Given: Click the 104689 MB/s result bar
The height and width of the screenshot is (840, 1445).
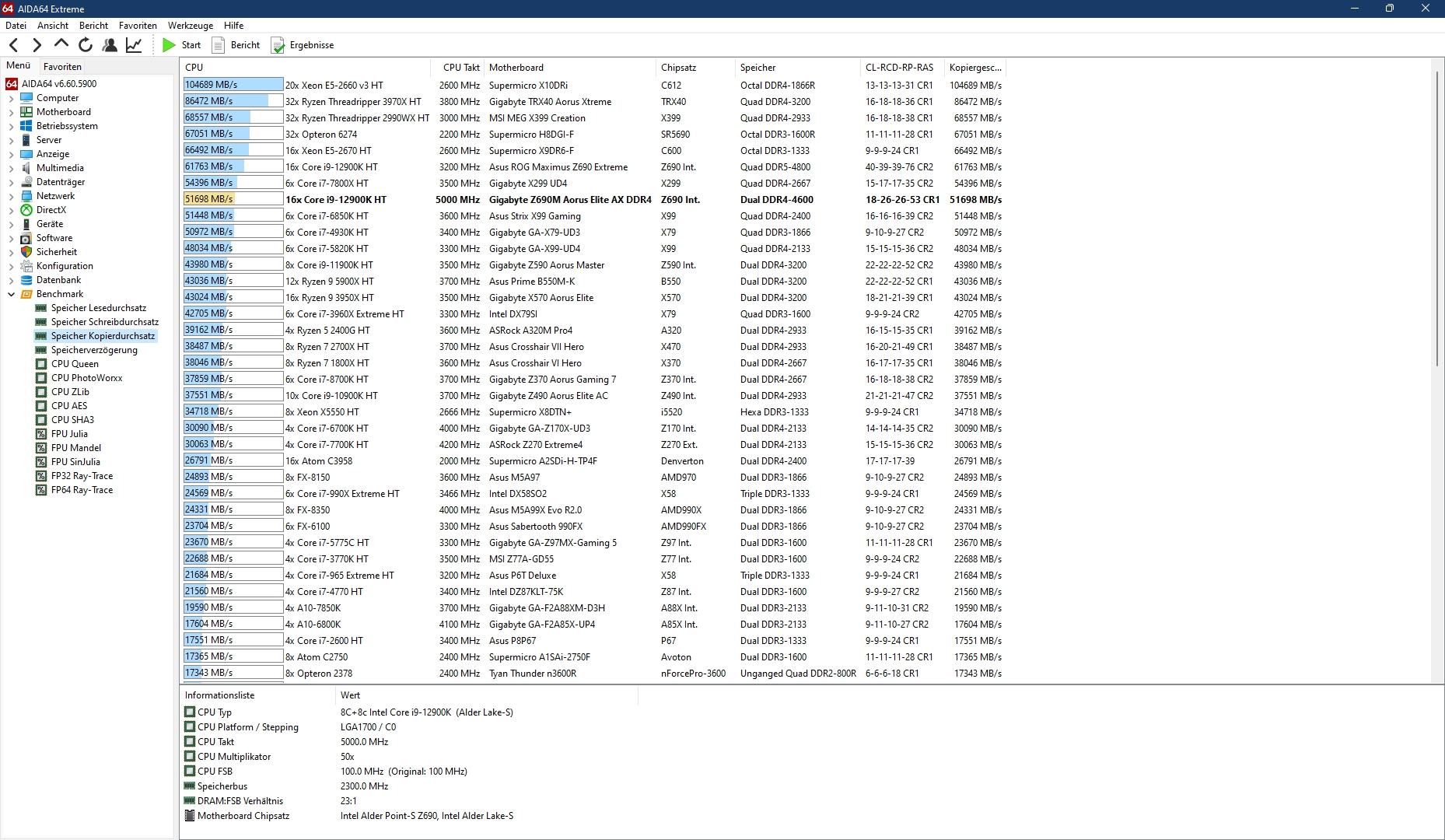Looking at the screenshot, I should pyautogui.click(x=233, y=85).
